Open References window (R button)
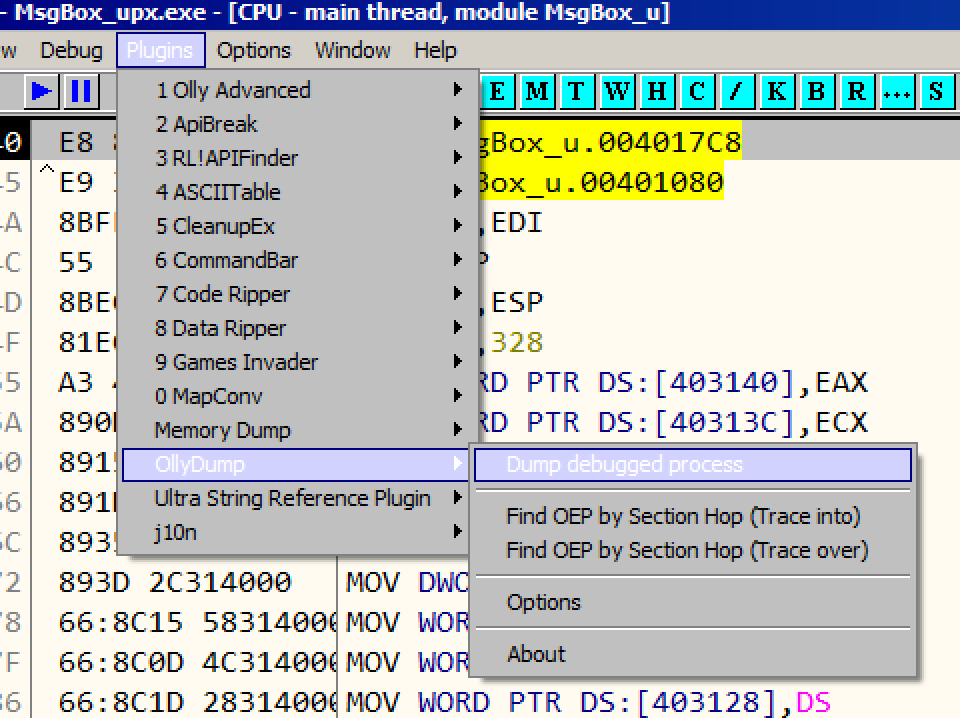960x718 pixels. [x=857, y=92]
